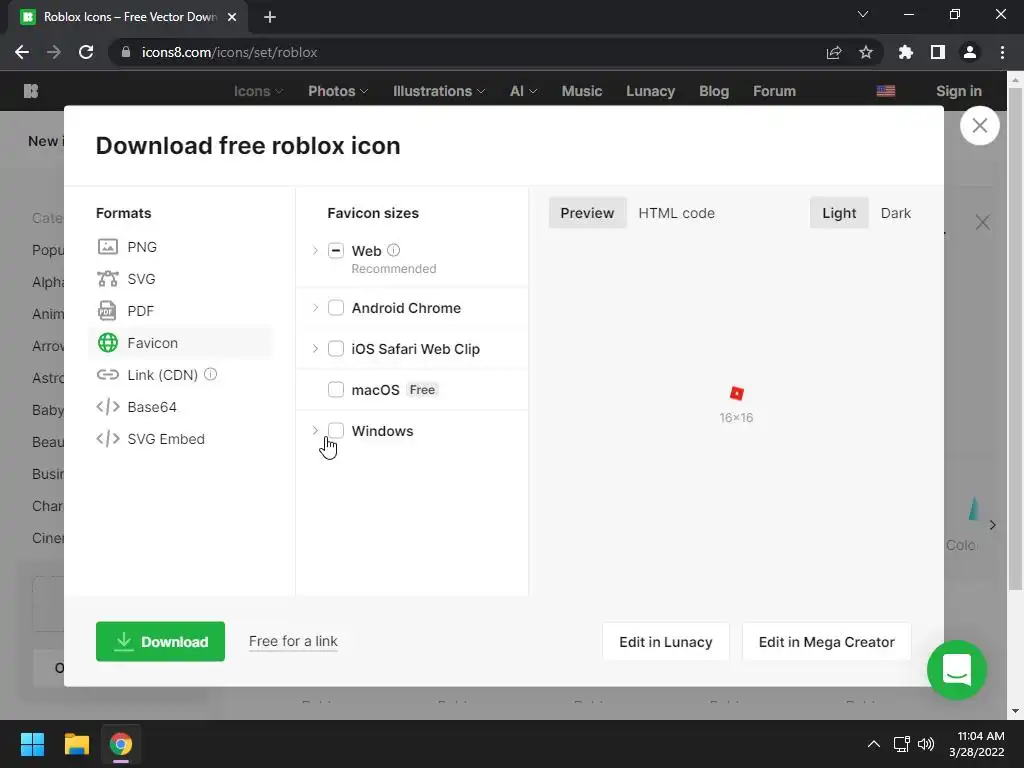Close the Roblox Icons browser tab
This screenshot has width=1024, height=768.
tap(232, 17)
